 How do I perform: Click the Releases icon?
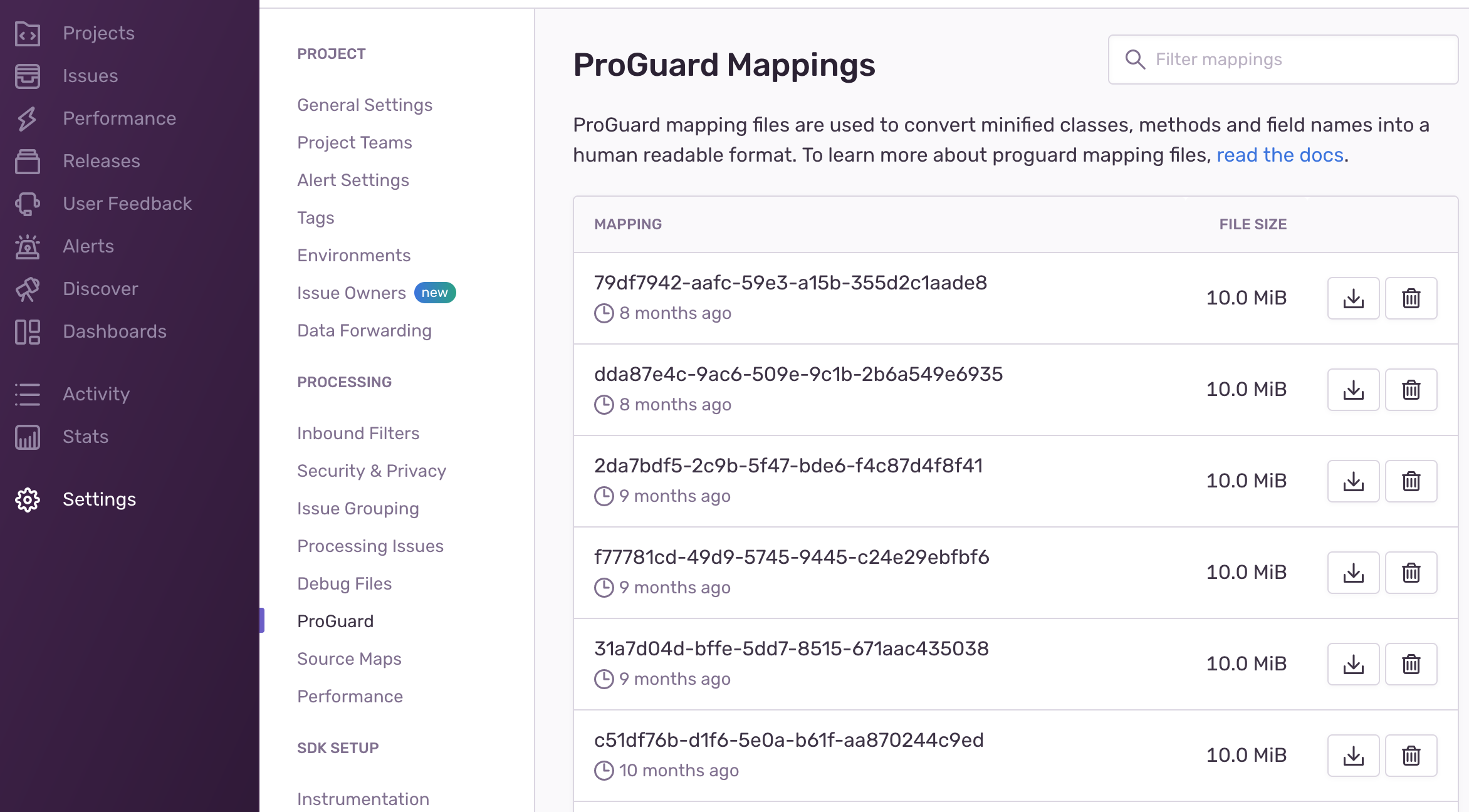26,161
